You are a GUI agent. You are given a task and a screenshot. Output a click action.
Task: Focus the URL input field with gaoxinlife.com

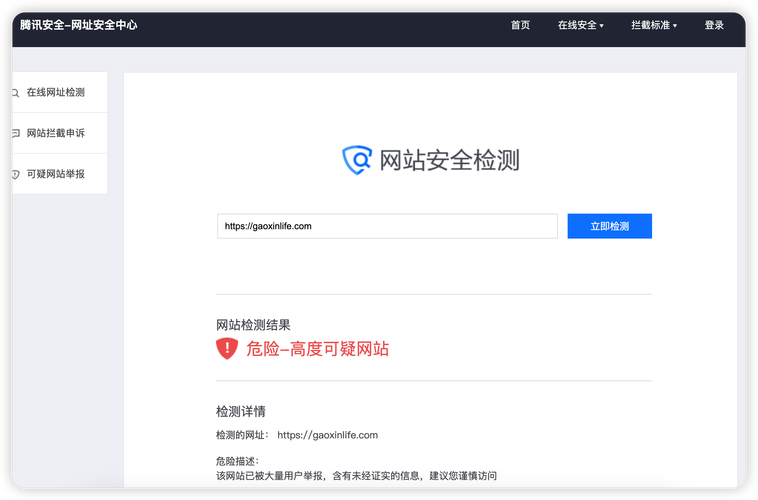coord(387,226)
